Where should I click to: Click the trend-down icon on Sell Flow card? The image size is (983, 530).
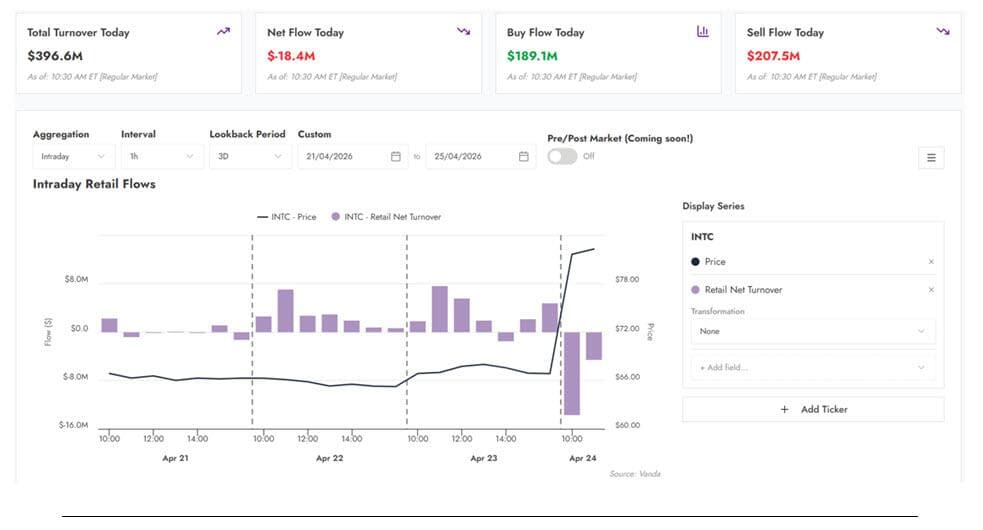[943, 31]
